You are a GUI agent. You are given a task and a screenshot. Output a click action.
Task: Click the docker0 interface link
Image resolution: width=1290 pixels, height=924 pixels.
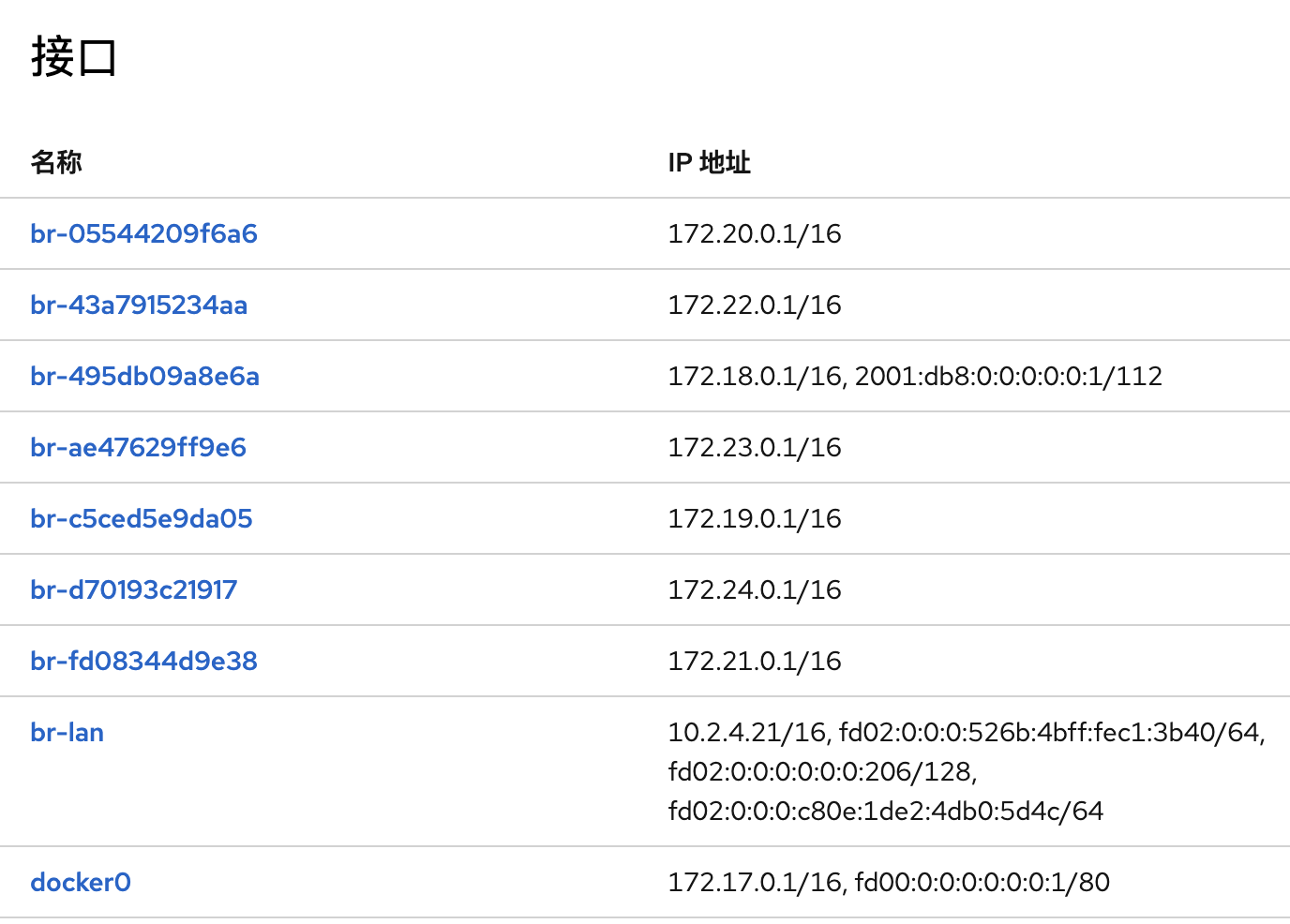pyautogui.click(x=81, y=882)
